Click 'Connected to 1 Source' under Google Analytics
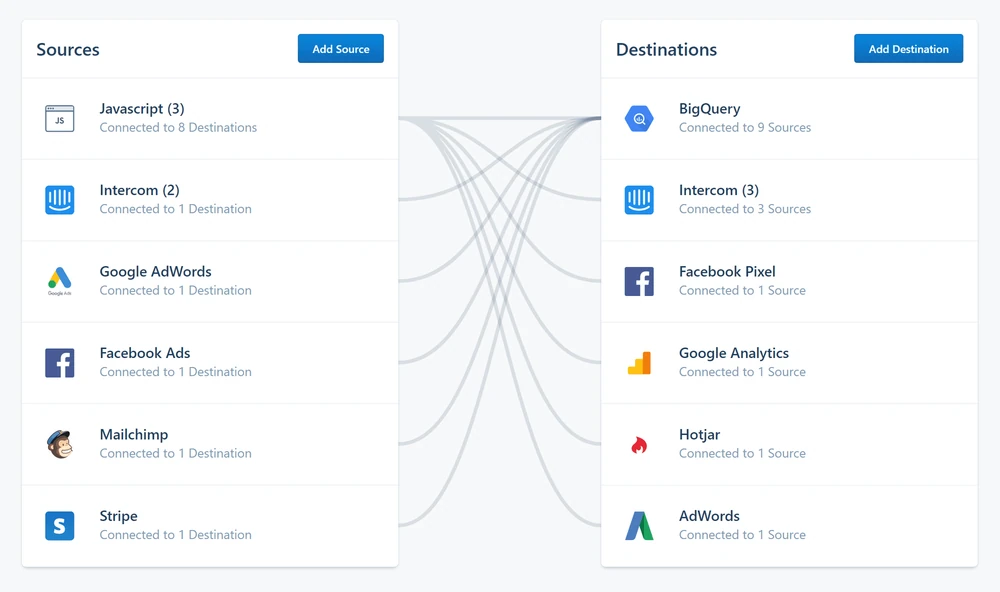This screenshot has width=1000, height=592. click(742, 372)
